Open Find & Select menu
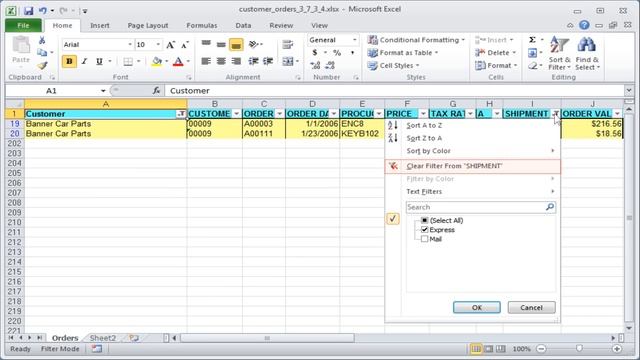Image resolution: width=640 pixels, height=360 pixels. pos(587,54)
